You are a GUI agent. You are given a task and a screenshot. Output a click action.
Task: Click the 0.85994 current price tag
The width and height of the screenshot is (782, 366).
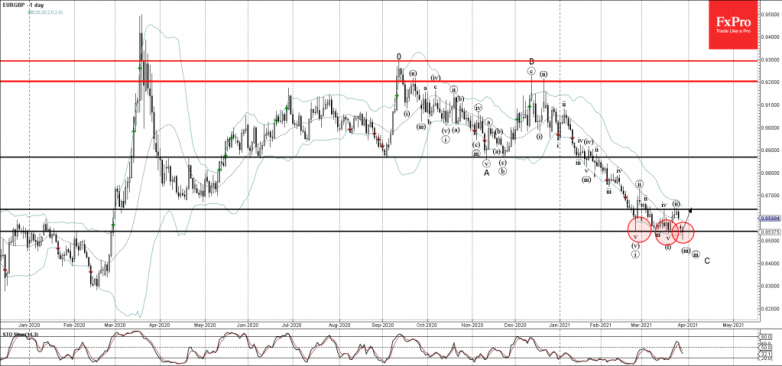(x=770, y=218)
